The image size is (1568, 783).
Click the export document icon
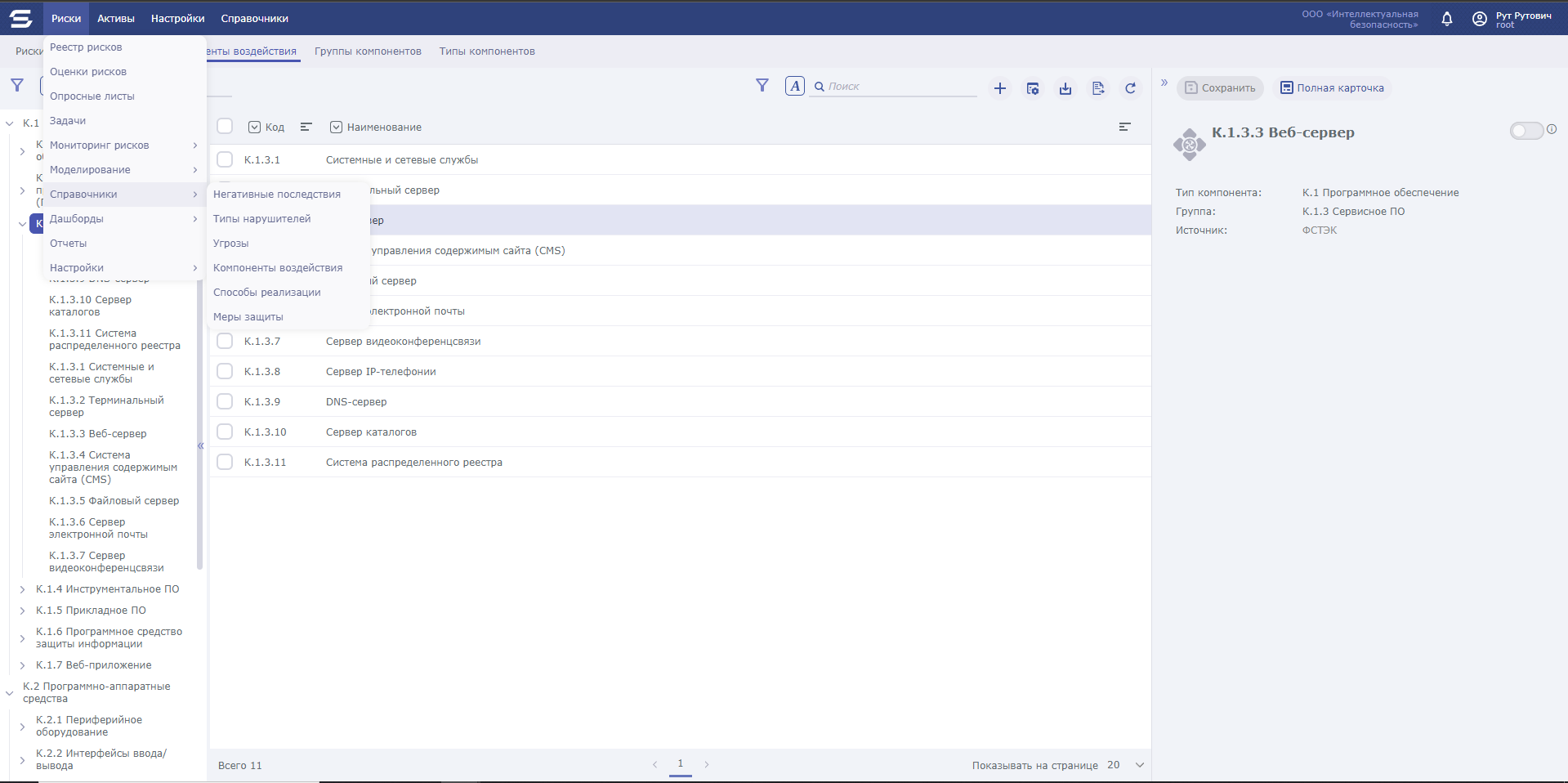(1098, 88)
